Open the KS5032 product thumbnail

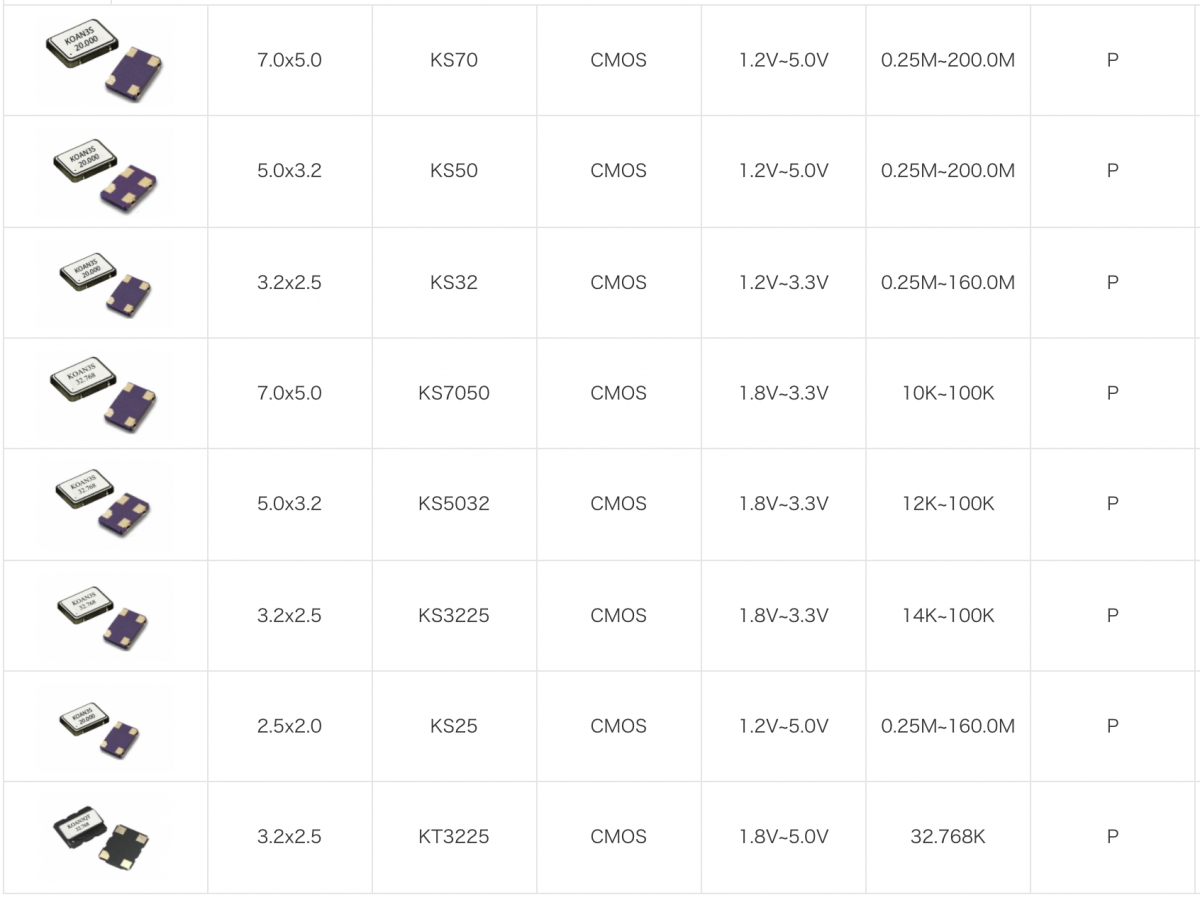tap(104, 505)
